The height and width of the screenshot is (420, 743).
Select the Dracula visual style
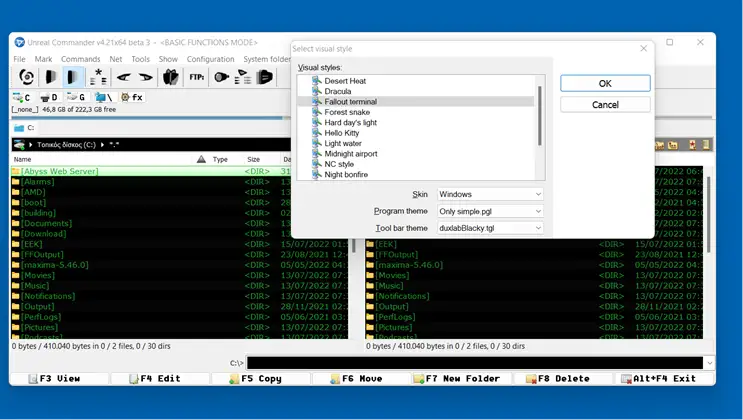pos(338,91)
